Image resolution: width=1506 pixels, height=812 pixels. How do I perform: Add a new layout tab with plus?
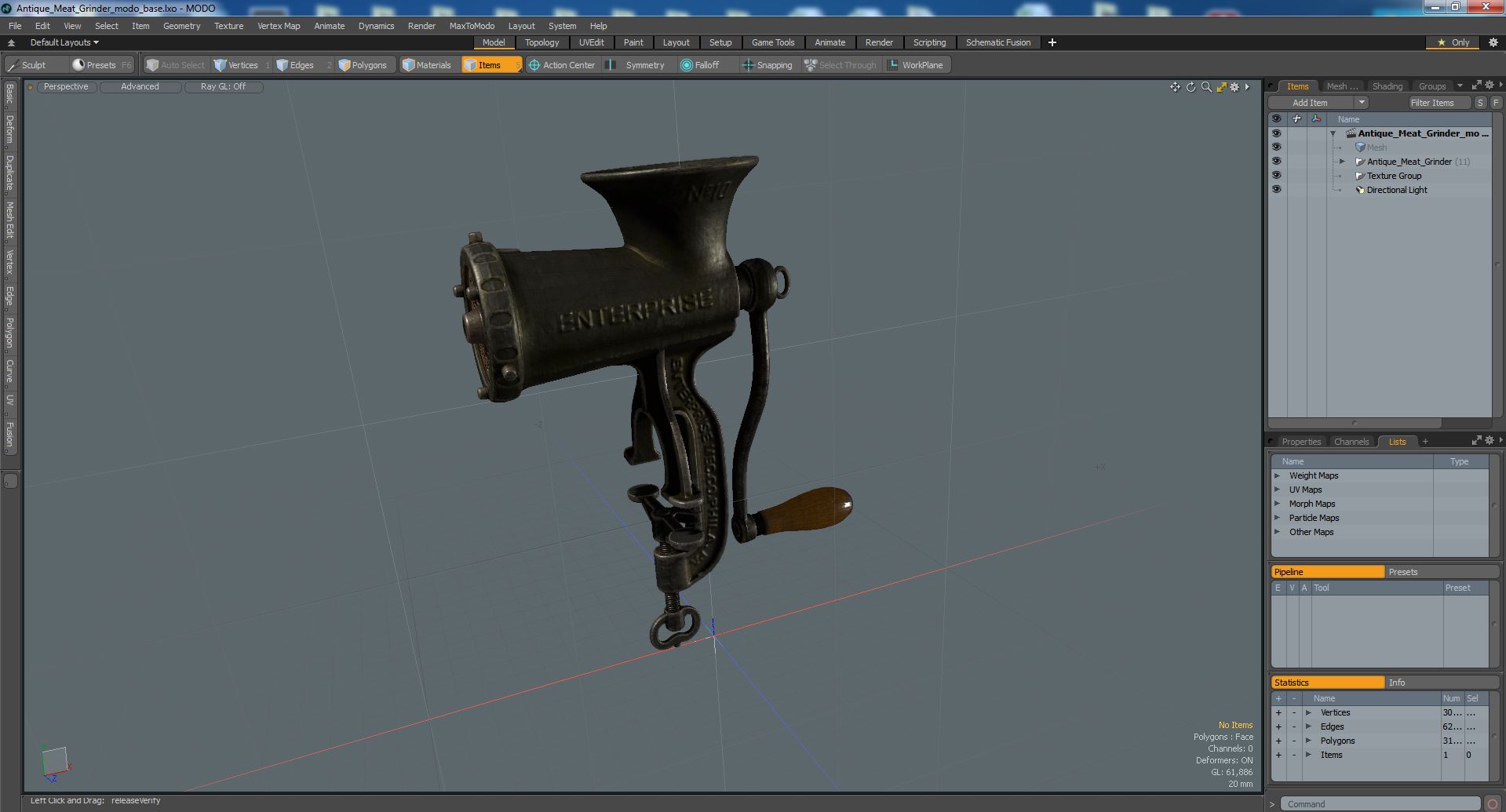point(1052,42)
